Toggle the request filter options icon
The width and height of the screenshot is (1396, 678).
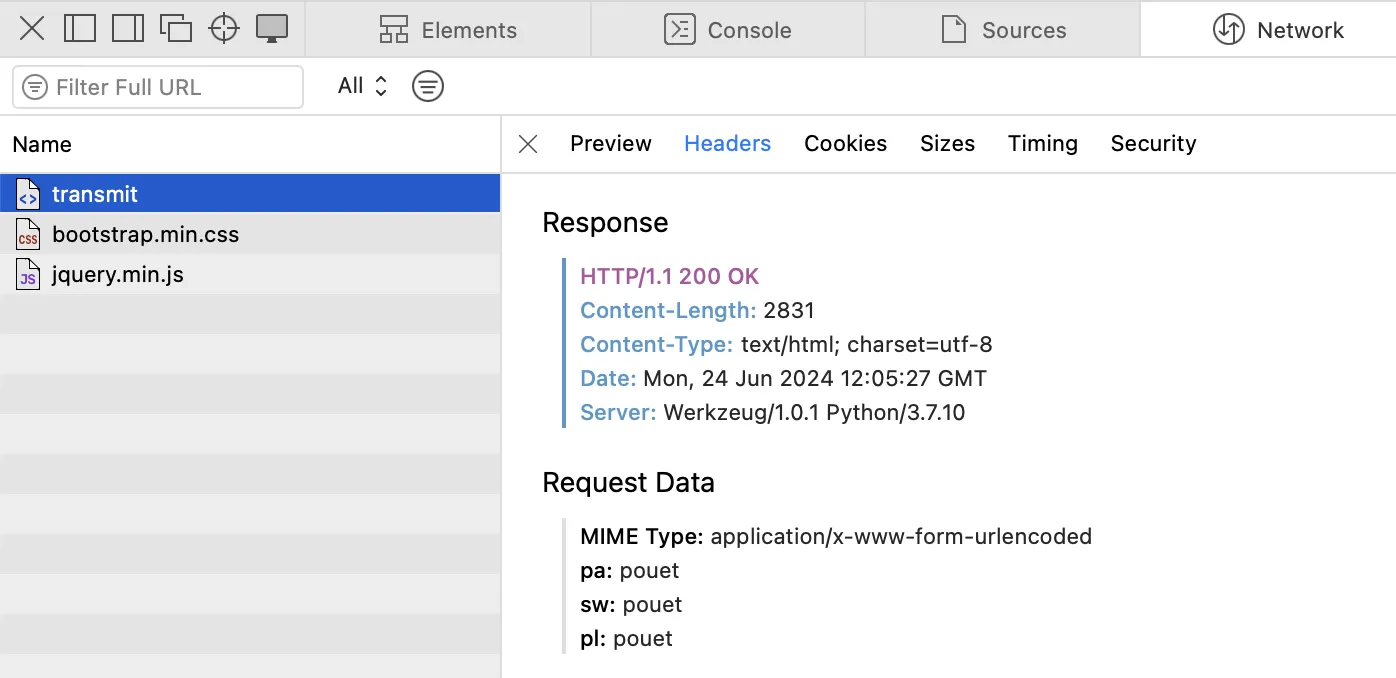click(x=428, y=86)
